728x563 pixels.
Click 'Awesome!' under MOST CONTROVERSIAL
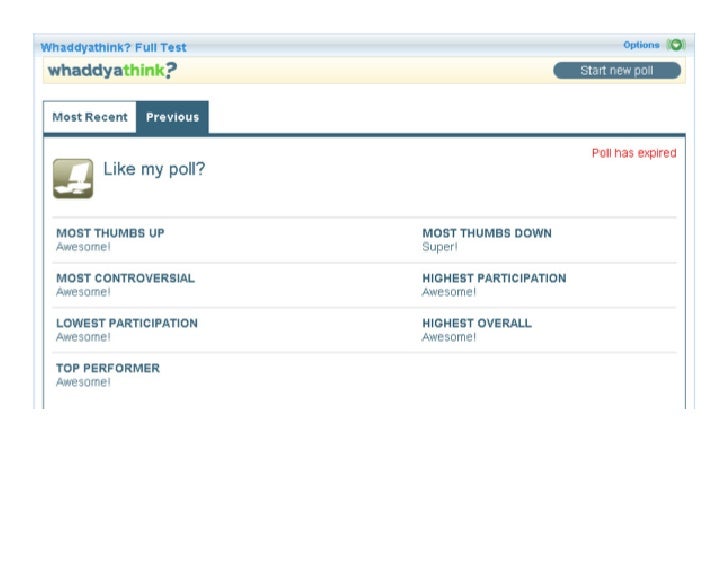click(x=83, y=292)
